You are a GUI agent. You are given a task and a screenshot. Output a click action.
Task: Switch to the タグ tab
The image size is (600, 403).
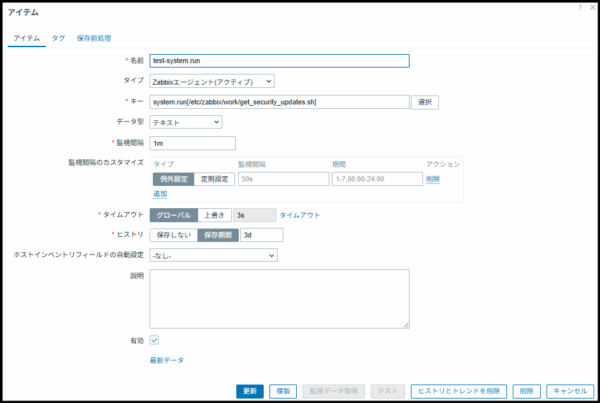[x=58, y=37]
